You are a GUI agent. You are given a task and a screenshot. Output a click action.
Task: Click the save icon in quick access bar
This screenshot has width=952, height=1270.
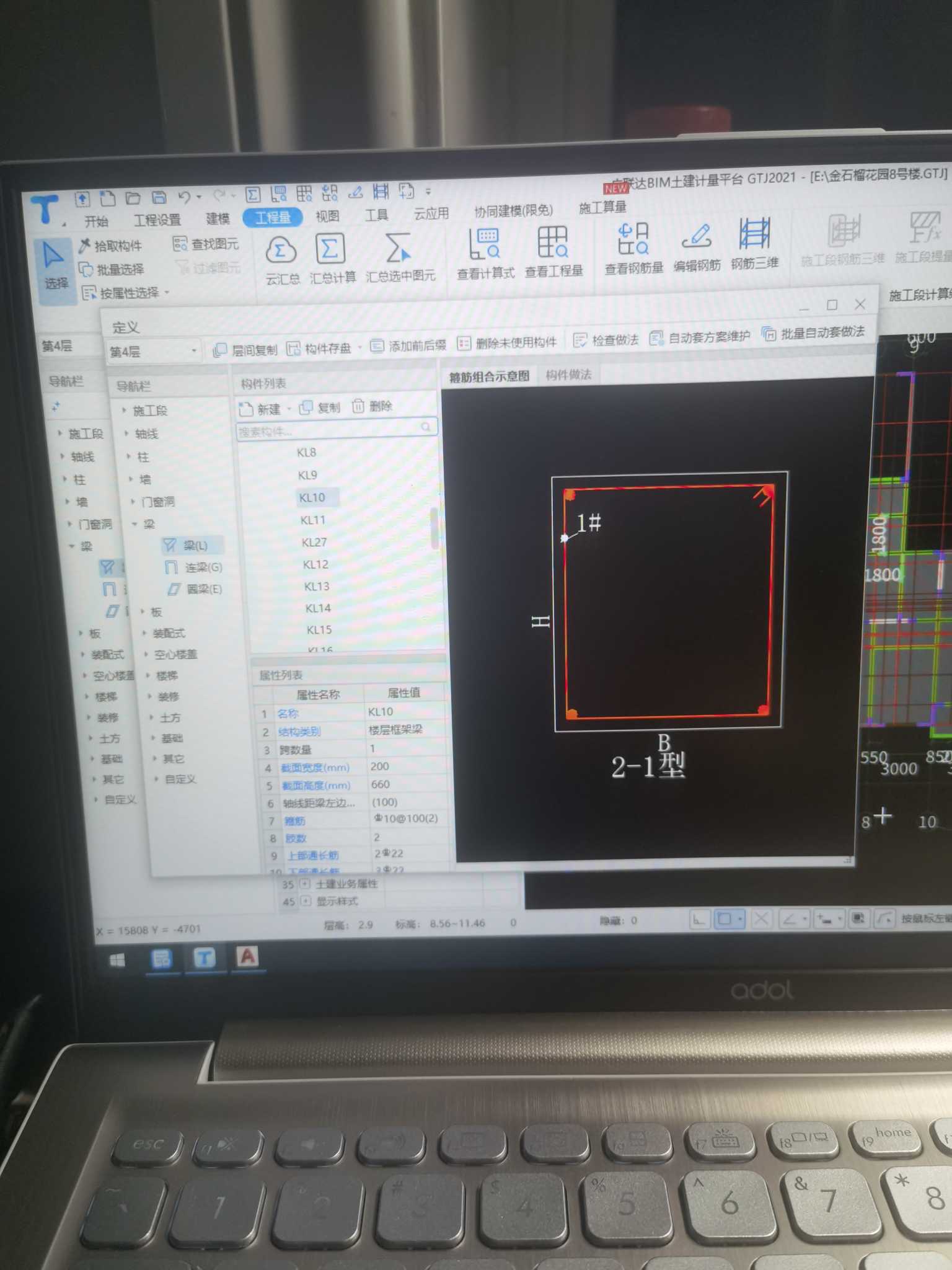159,198
